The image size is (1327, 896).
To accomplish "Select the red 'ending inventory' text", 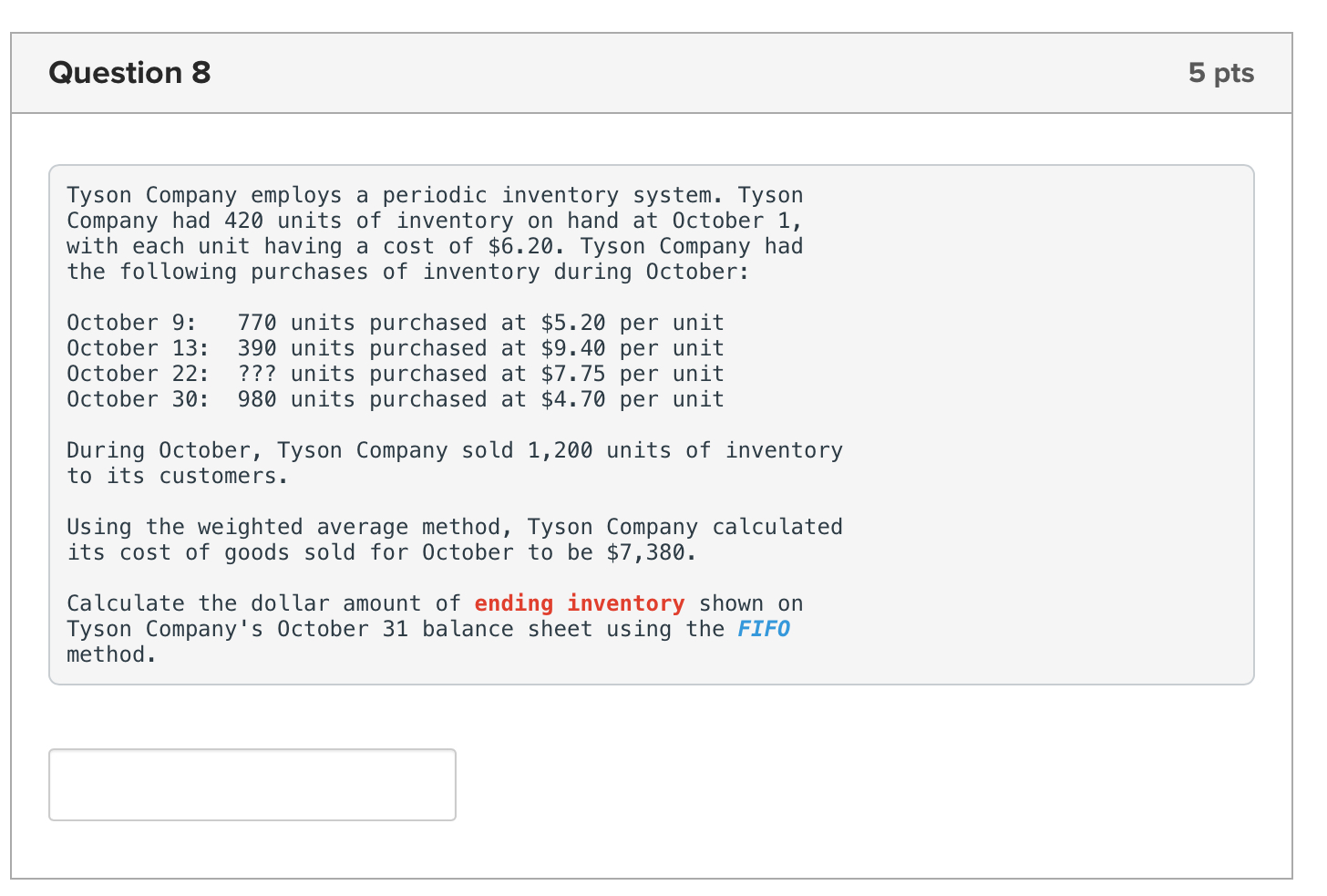I will click(578, 602).
